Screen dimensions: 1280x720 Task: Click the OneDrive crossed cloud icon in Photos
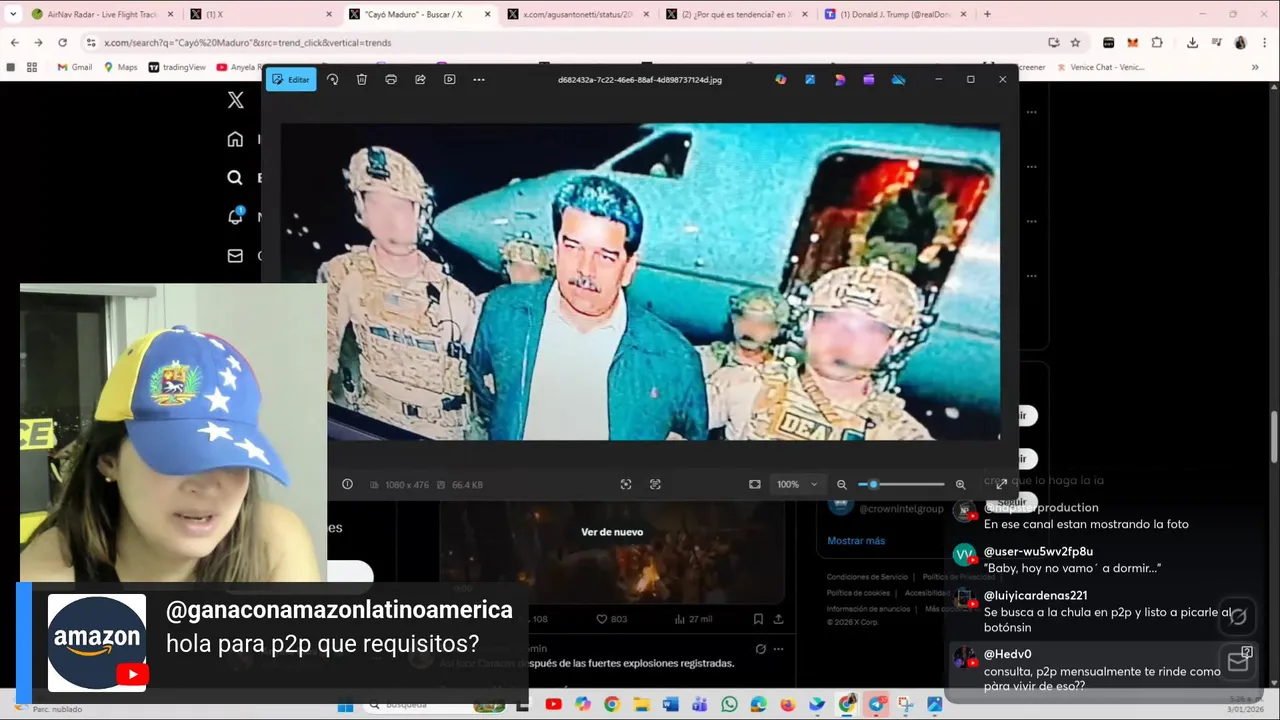(898, 79)
